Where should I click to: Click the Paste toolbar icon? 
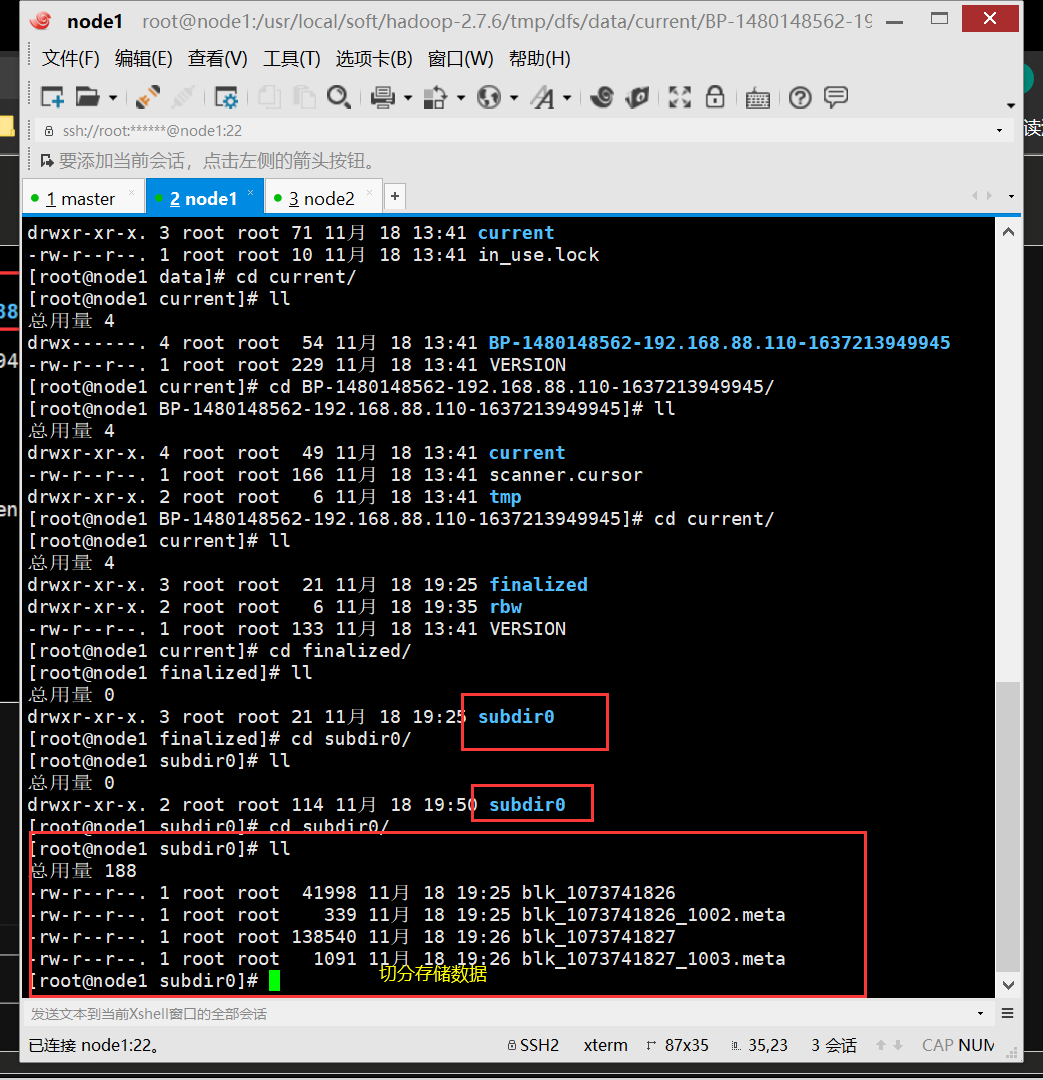click(304, 97)
